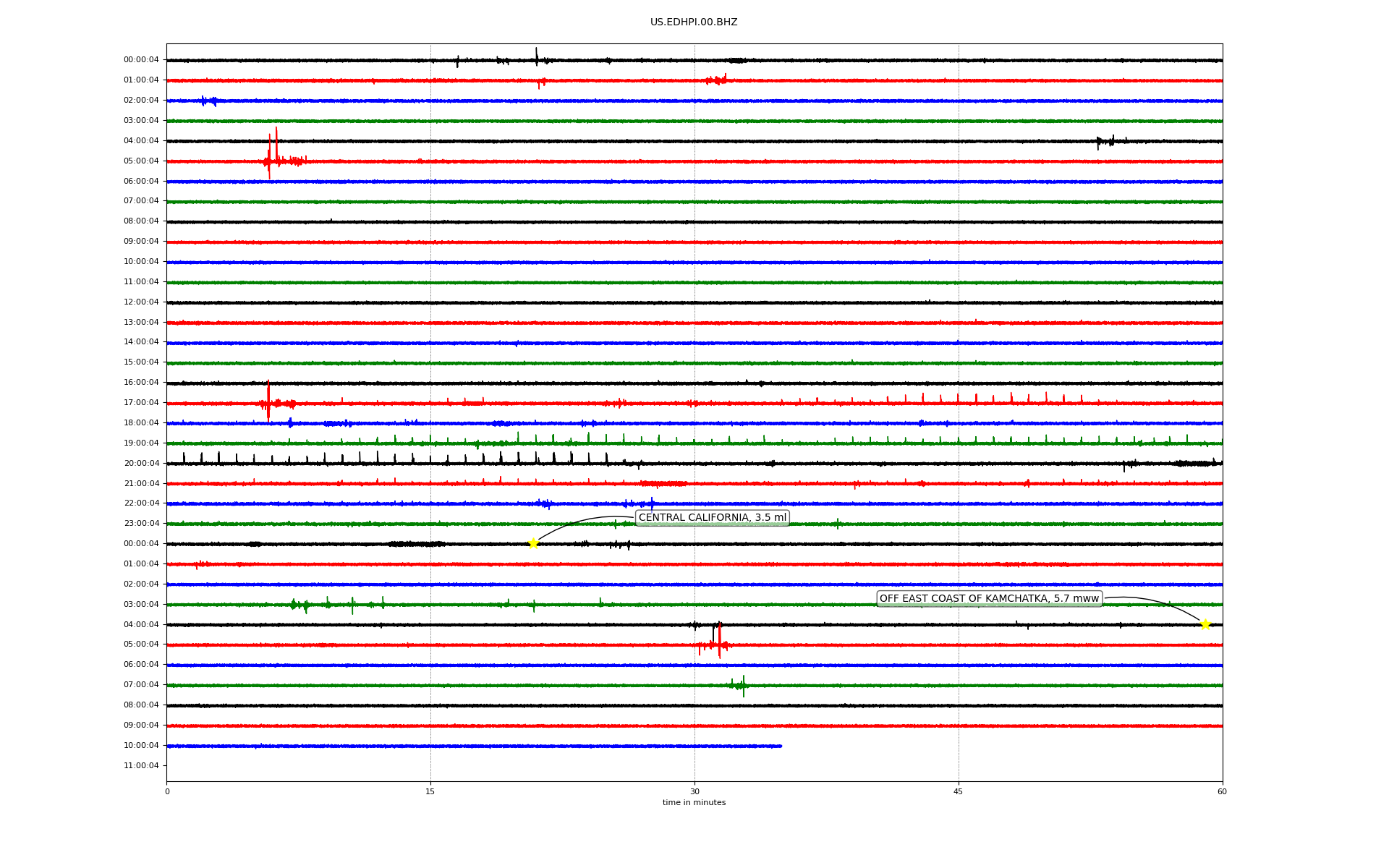
Task: Click the US.EDHPI.00.BHZ plot title
Action: [x=694, y=22]
